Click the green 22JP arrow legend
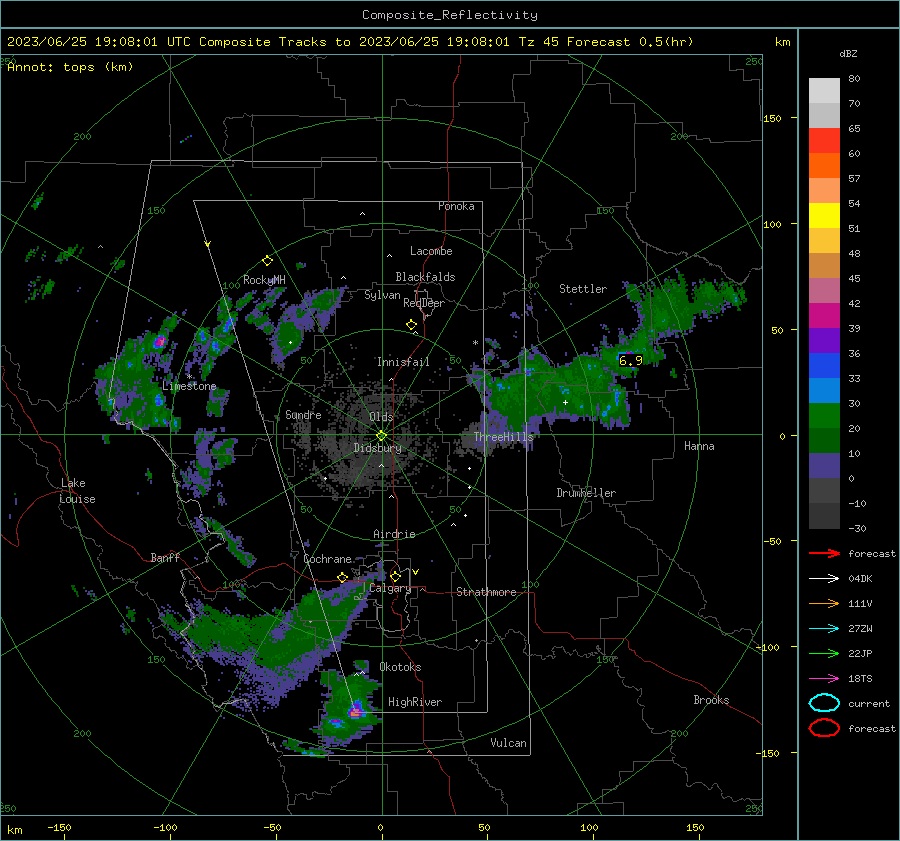The image size is (900, 841). pos(824,653)
